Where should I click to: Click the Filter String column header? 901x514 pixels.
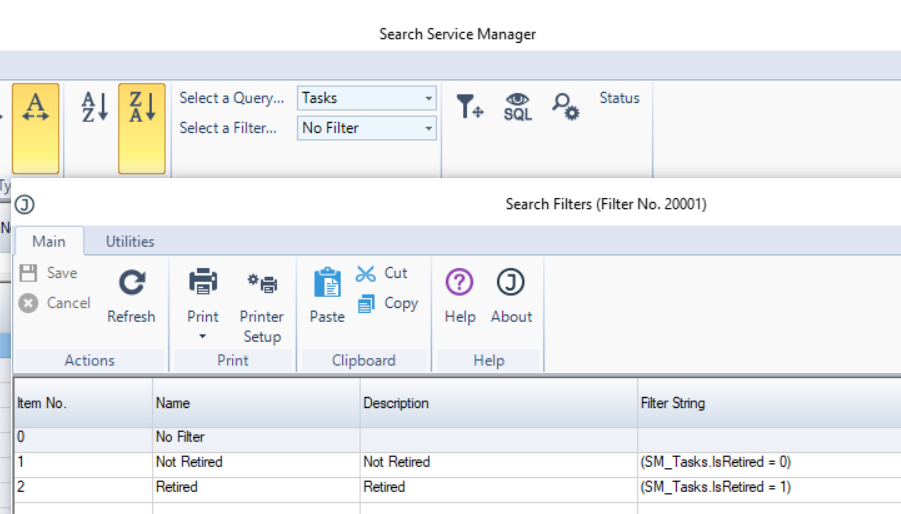672,403
